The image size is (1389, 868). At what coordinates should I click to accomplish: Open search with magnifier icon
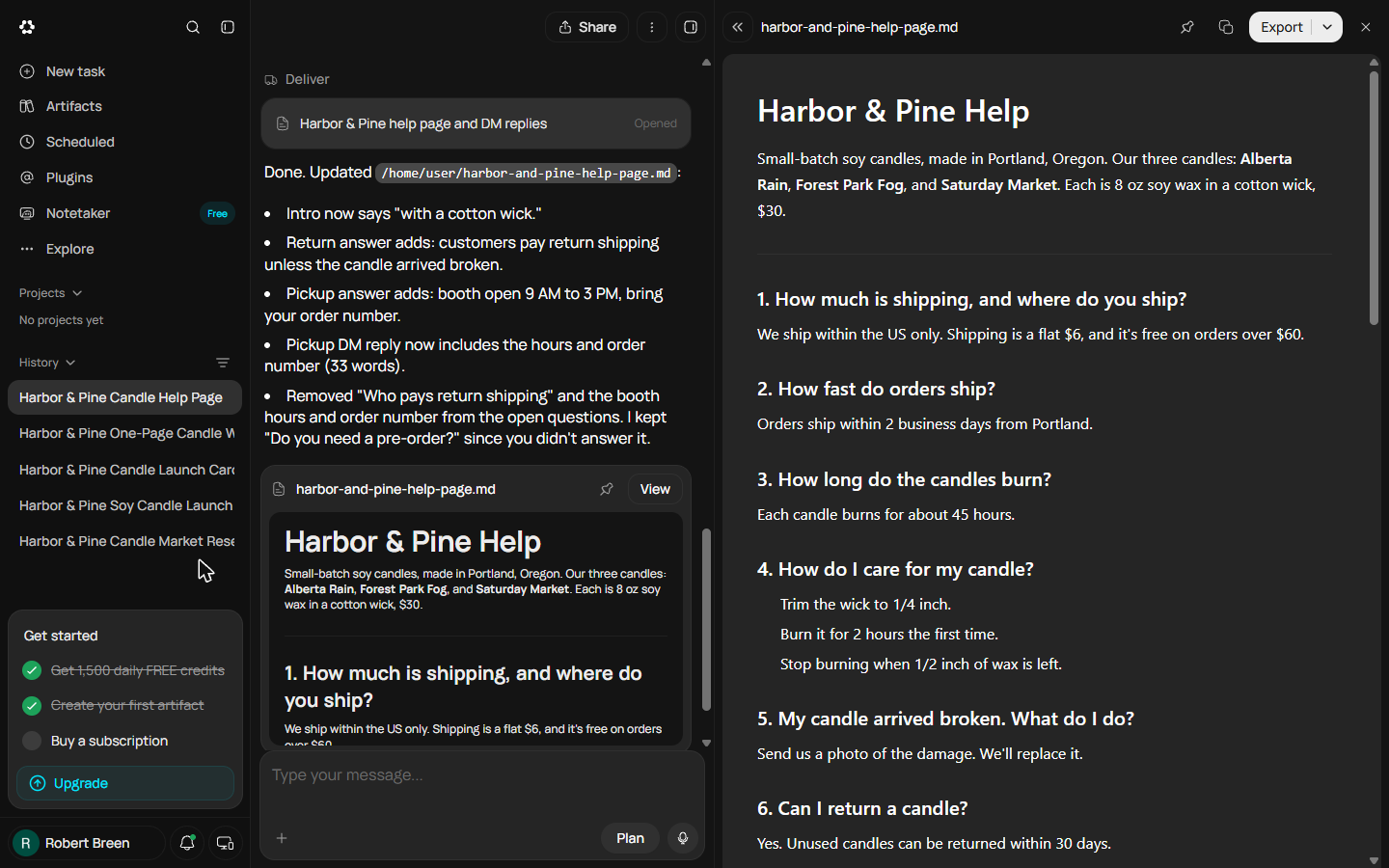(x=193, y=27)
